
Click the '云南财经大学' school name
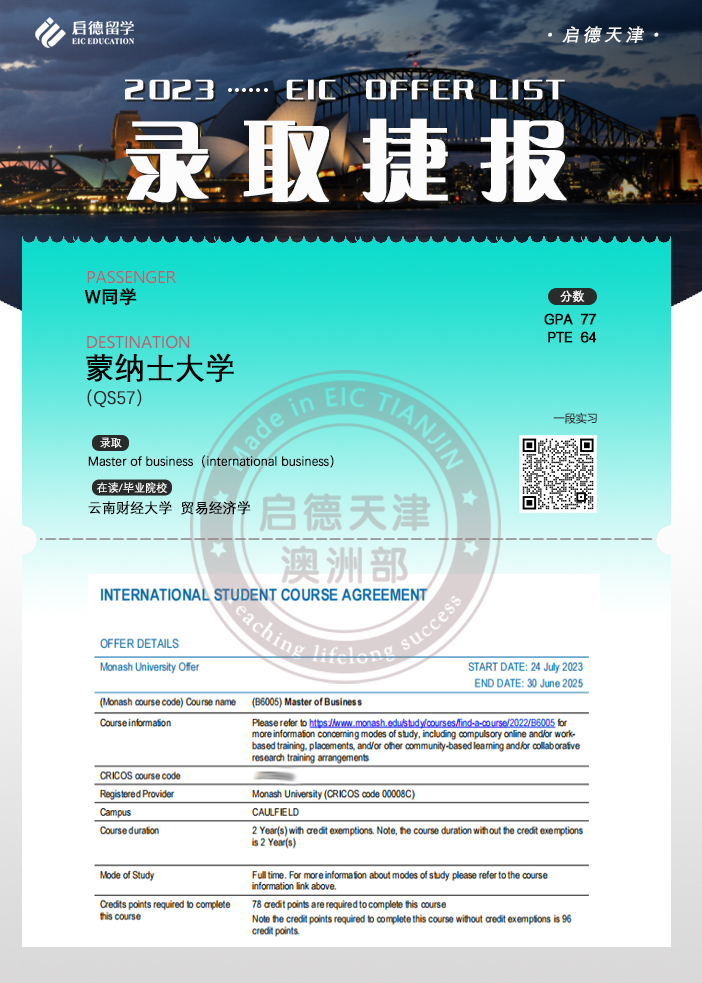[130, 508]
